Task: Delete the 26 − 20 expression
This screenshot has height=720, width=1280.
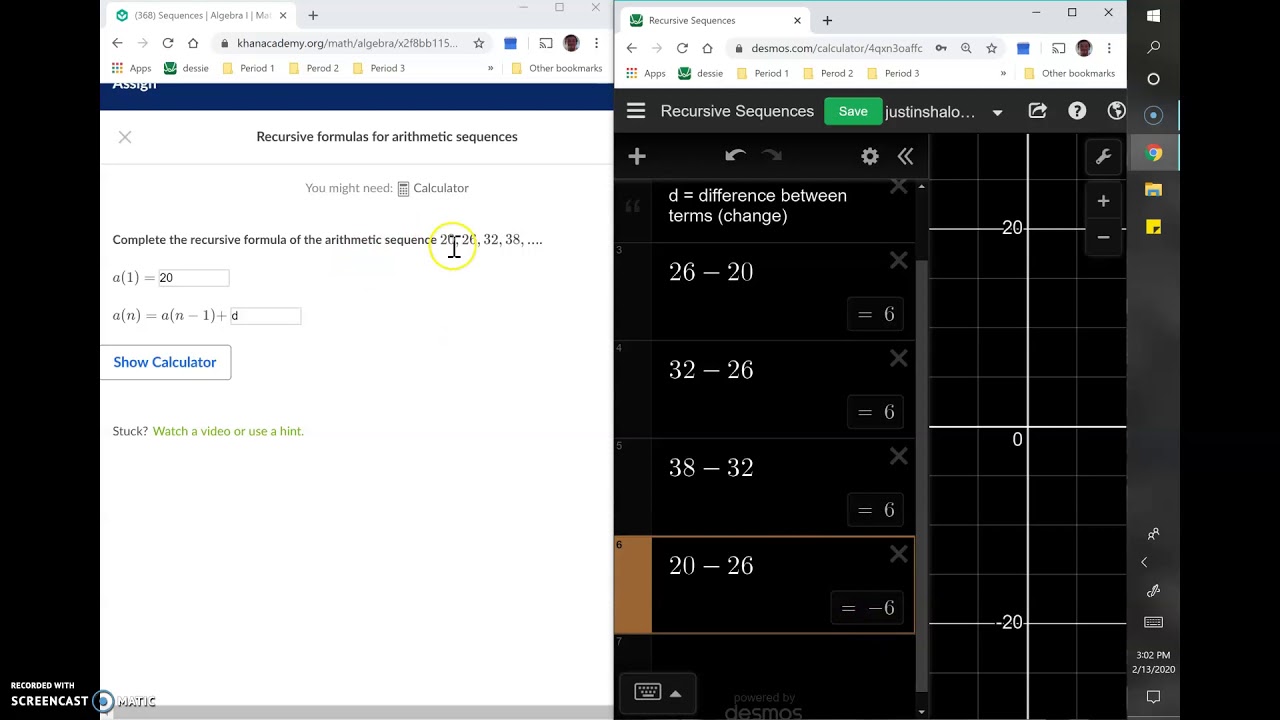Action: 898,261
